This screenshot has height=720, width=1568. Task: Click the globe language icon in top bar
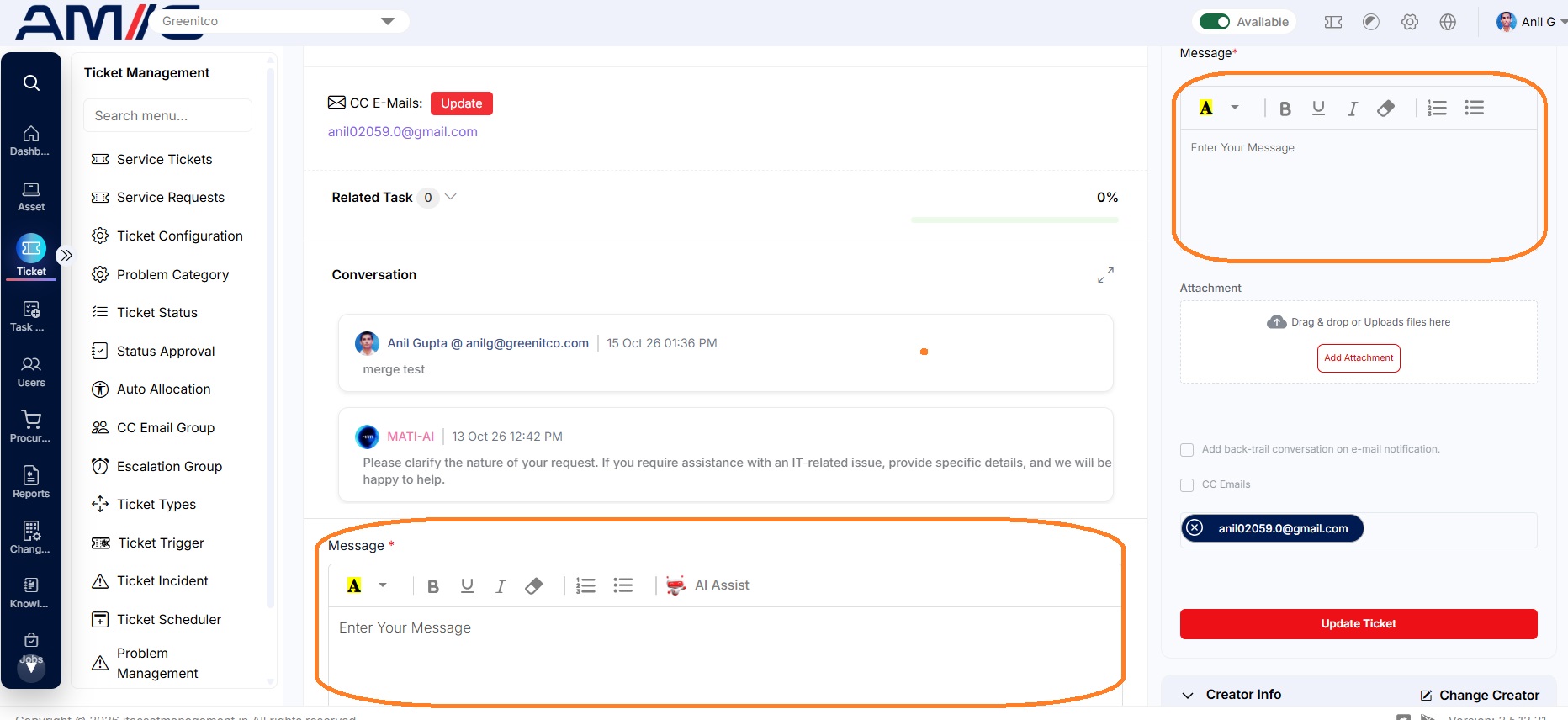point(1448,22)
